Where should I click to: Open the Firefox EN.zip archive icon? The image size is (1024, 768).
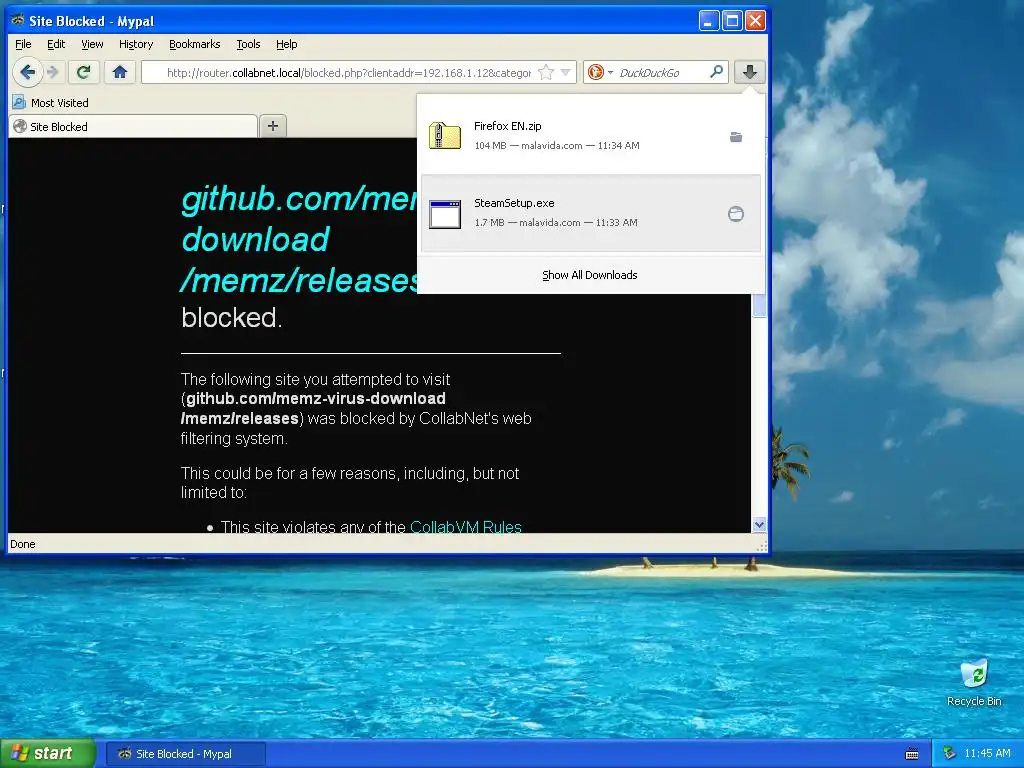[445, 136]
